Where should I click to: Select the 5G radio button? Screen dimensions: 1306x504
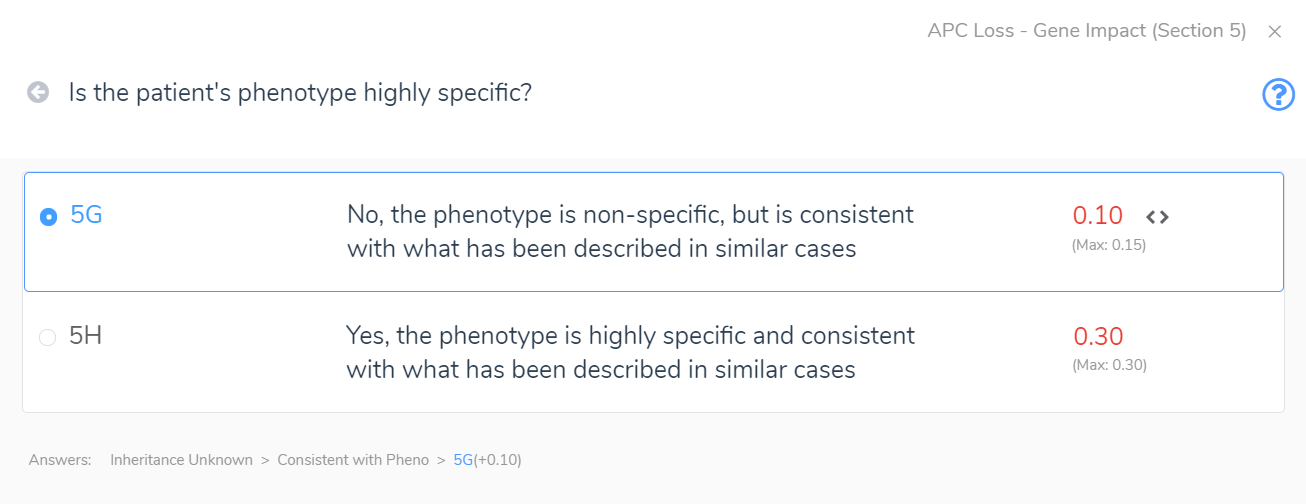(48, 217)
